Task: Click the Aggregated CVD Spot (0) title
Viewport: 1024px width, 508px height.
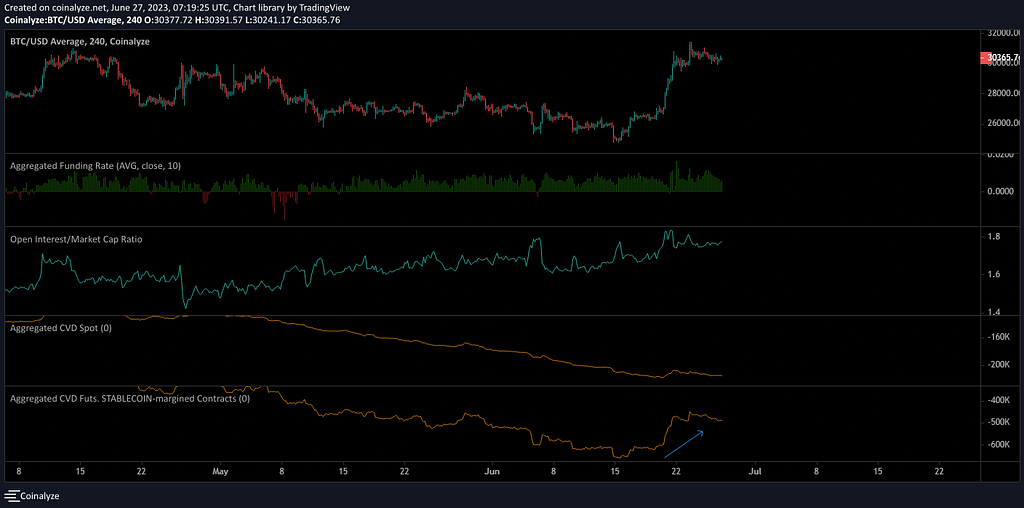Action: [x=61, y=328]
